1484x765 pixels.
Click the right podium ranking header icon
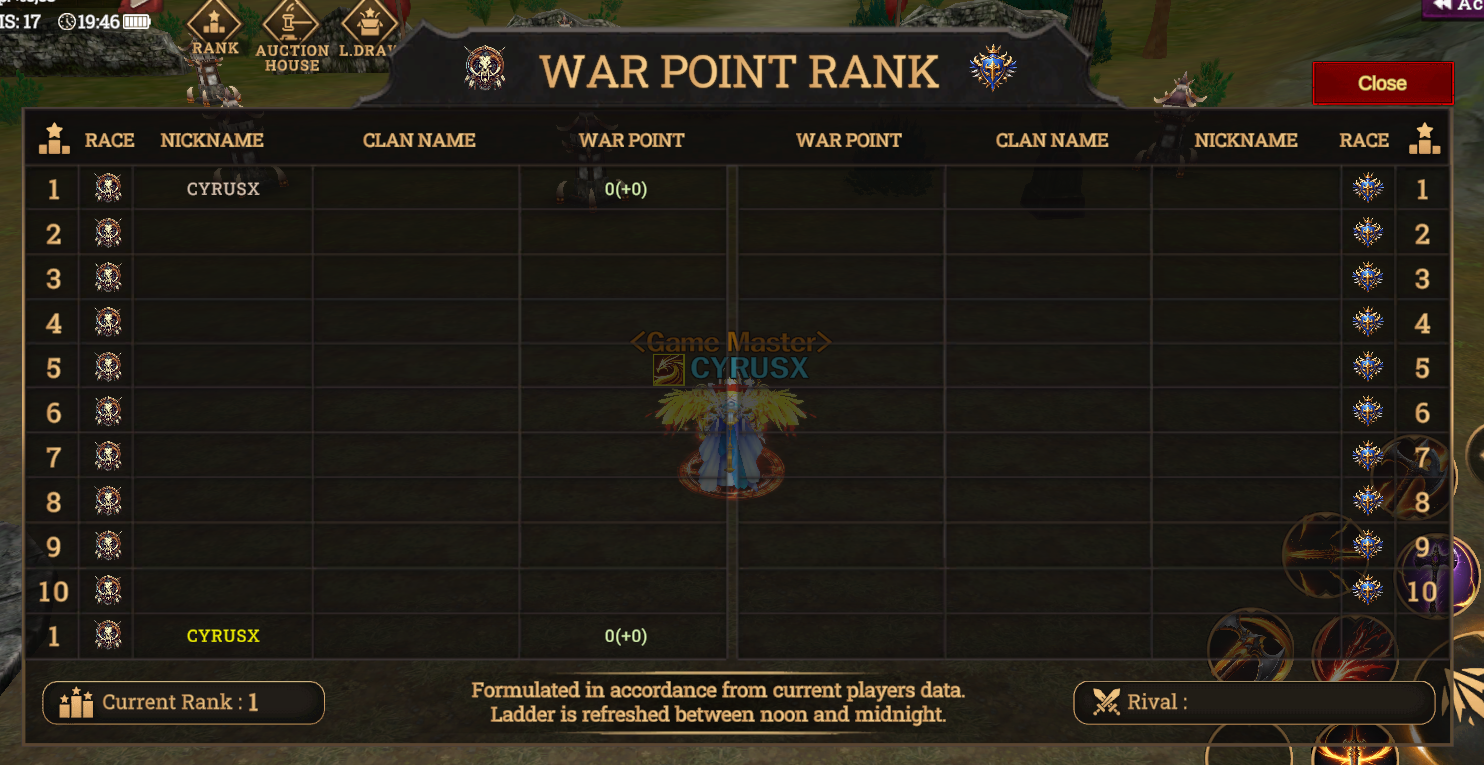[x=1425, y=139]
